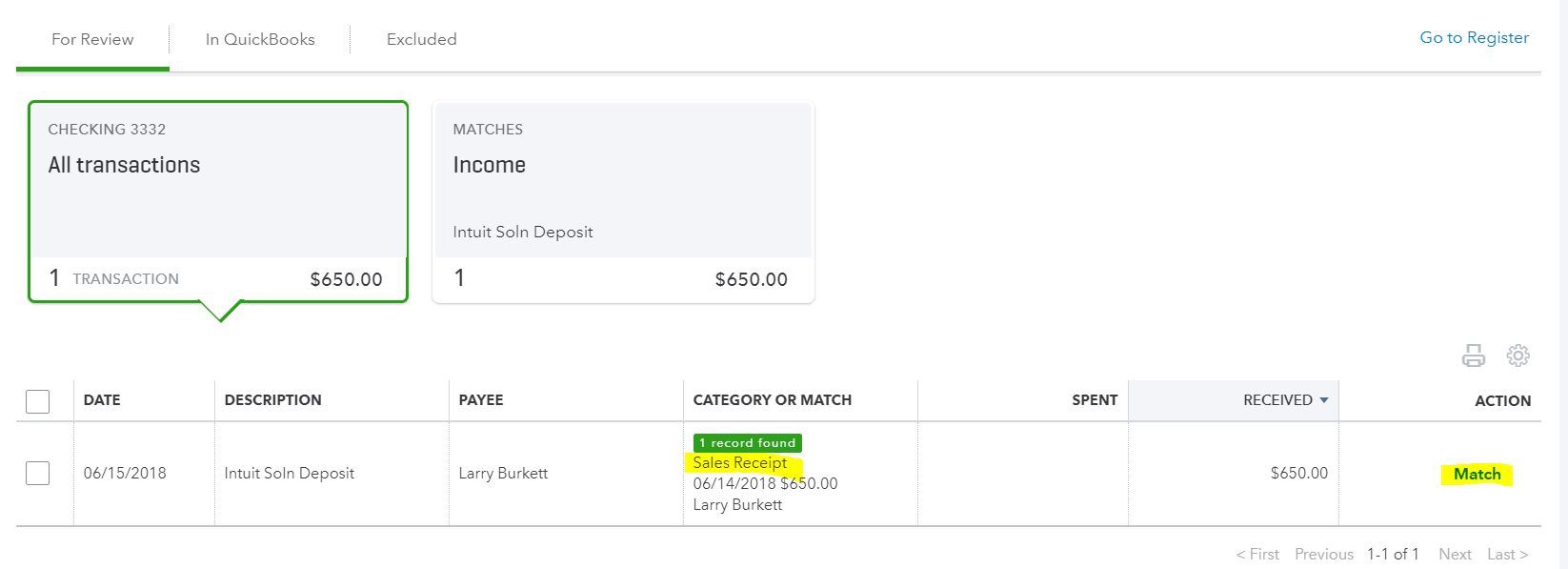Select the Checking 3332 All transactions card

pyautogui.click(x=218, y=202)
